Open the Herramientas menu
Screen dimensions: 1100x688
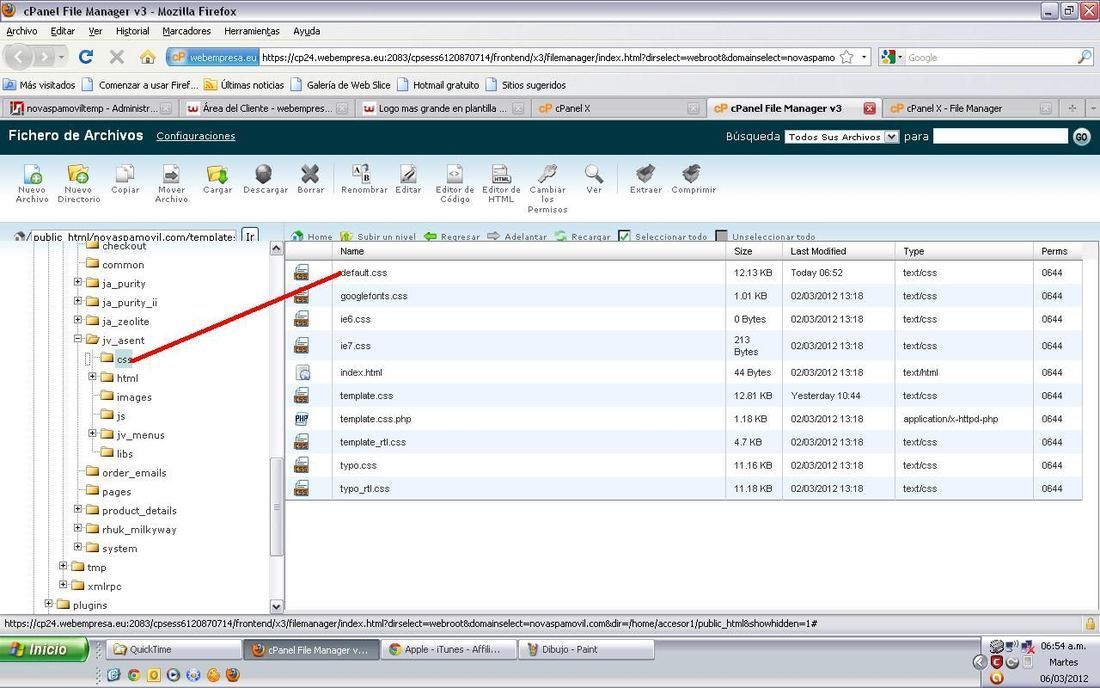[252, 31]
